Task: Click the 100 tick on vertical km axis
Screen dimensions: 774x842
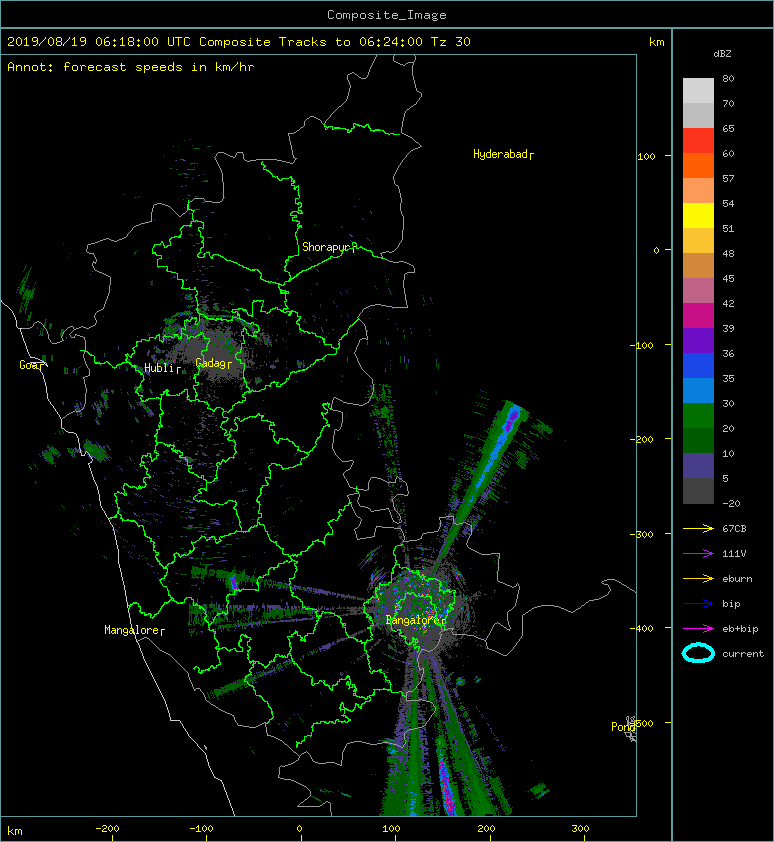Action: point(646,157)
